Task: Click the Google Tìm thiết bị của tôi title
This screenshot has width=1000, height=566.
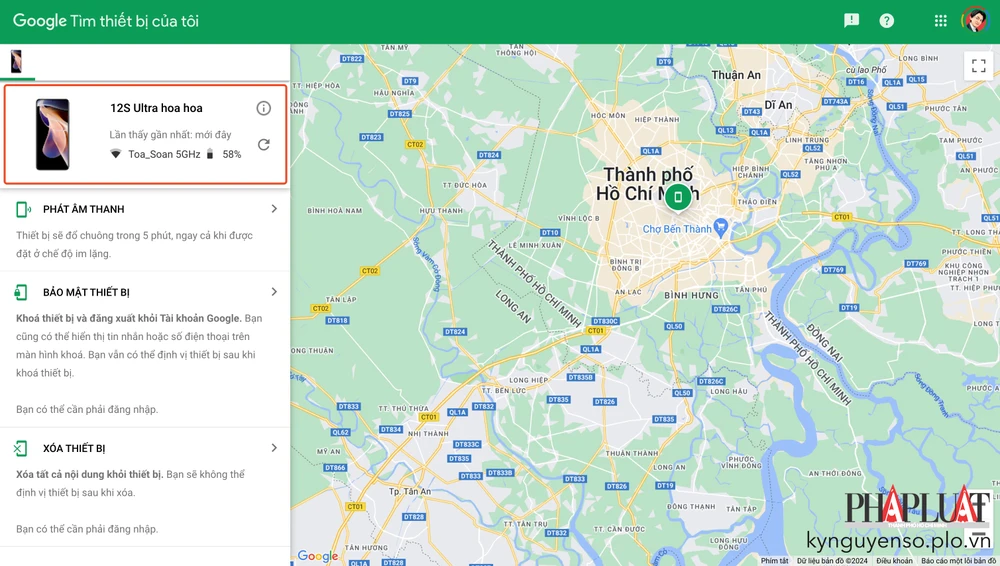Action: point(106,21)
